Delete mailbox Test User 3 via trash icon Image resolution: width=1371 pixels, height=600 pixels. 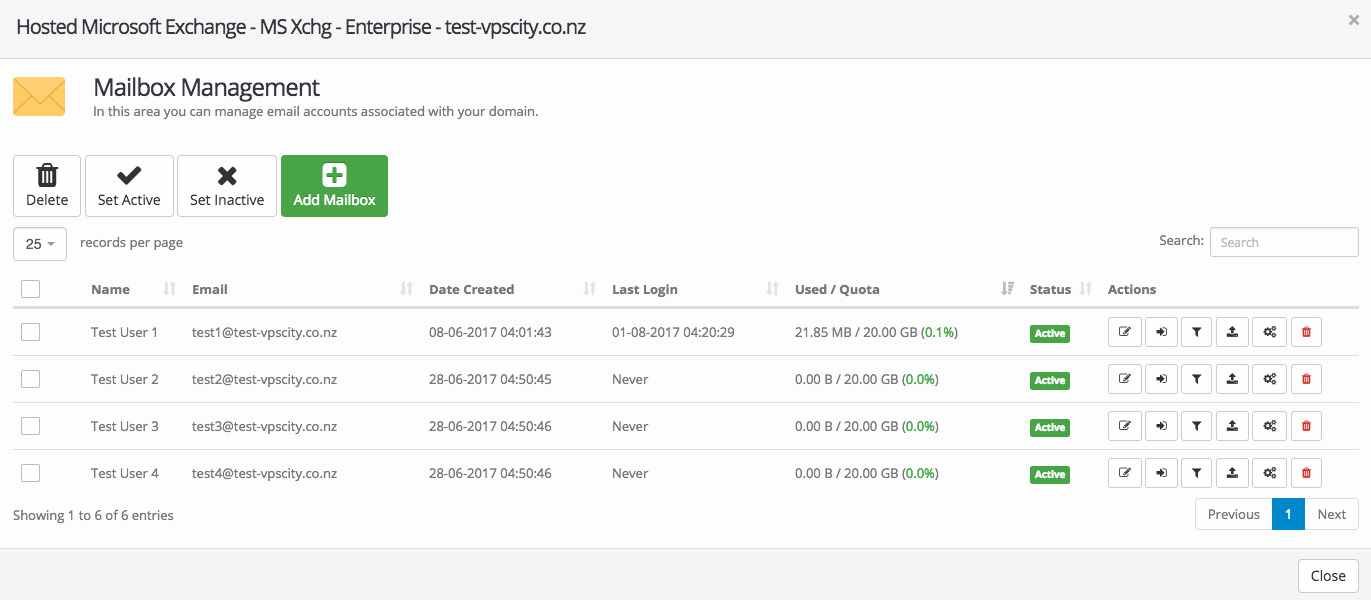pos(1305,425)
